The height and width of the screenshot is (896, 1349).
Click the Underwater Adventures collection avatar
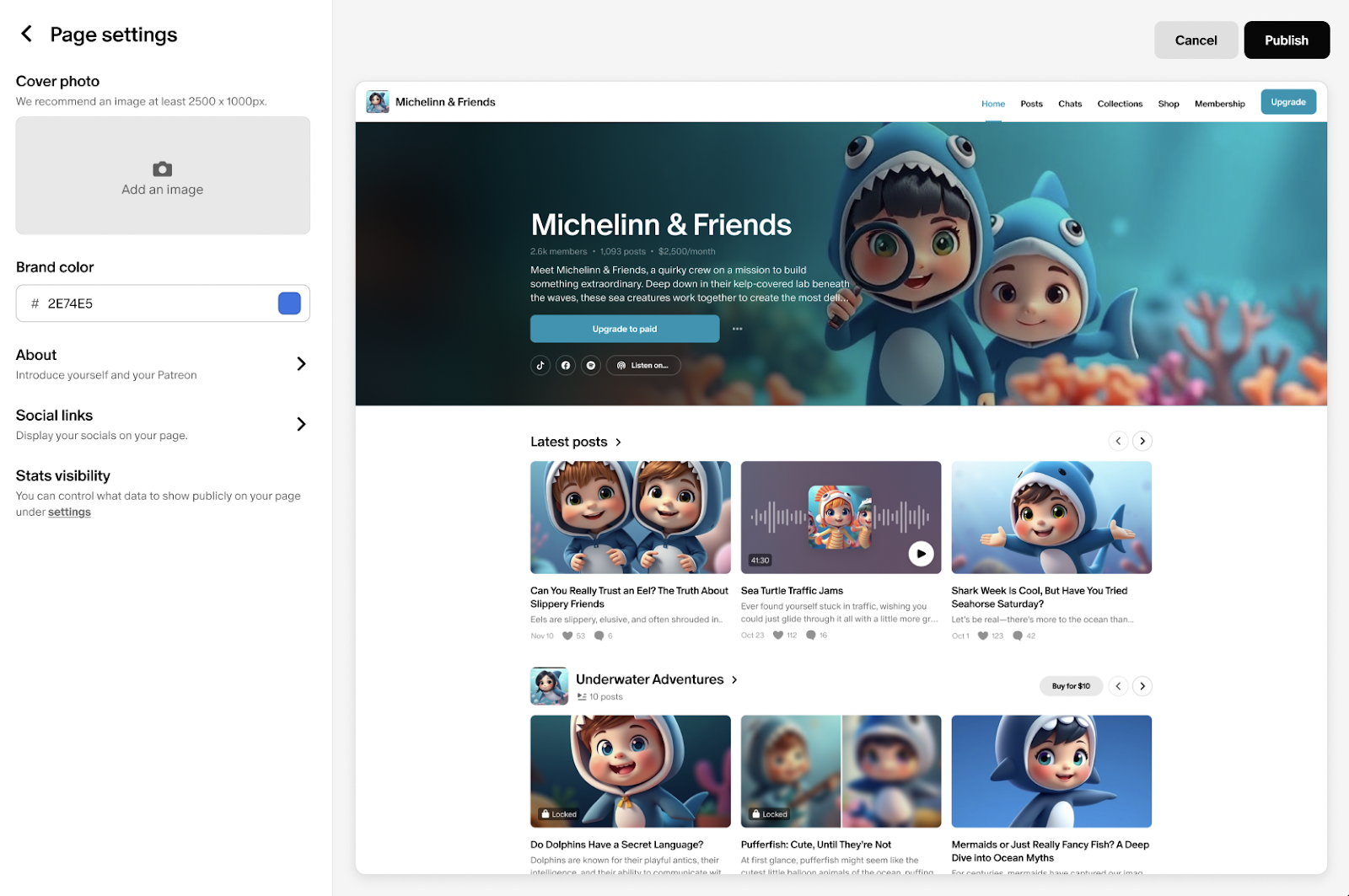click(x=549, y=686)
